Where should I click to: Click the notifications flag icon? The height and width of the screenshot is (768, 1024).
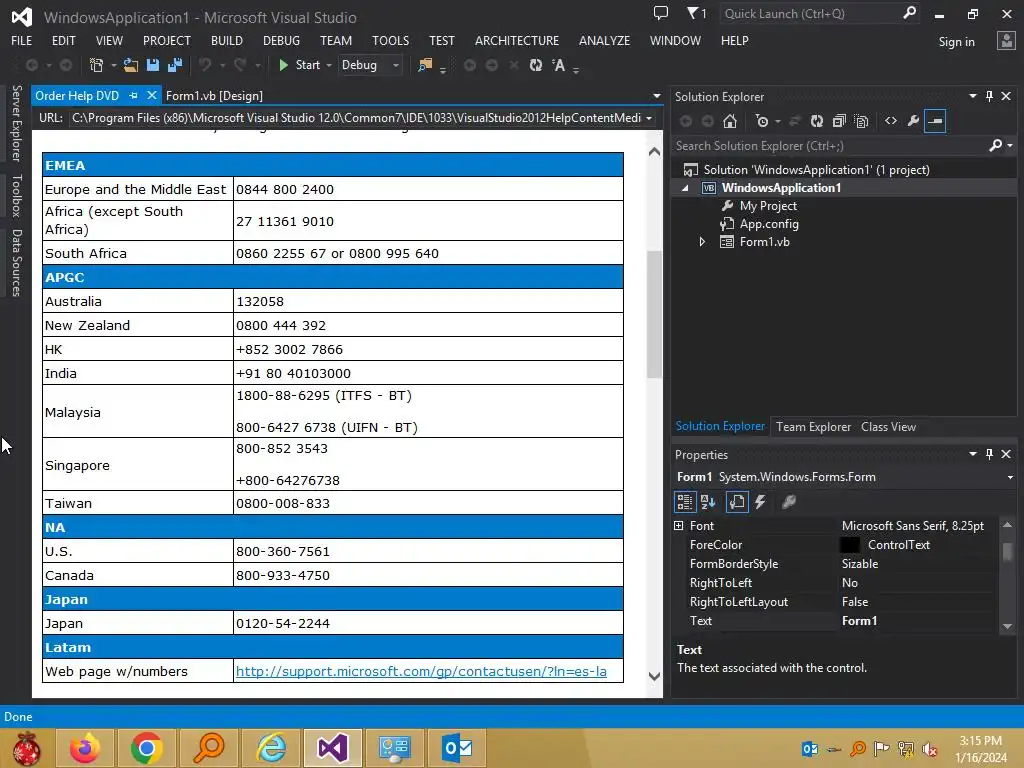(692, 13)
